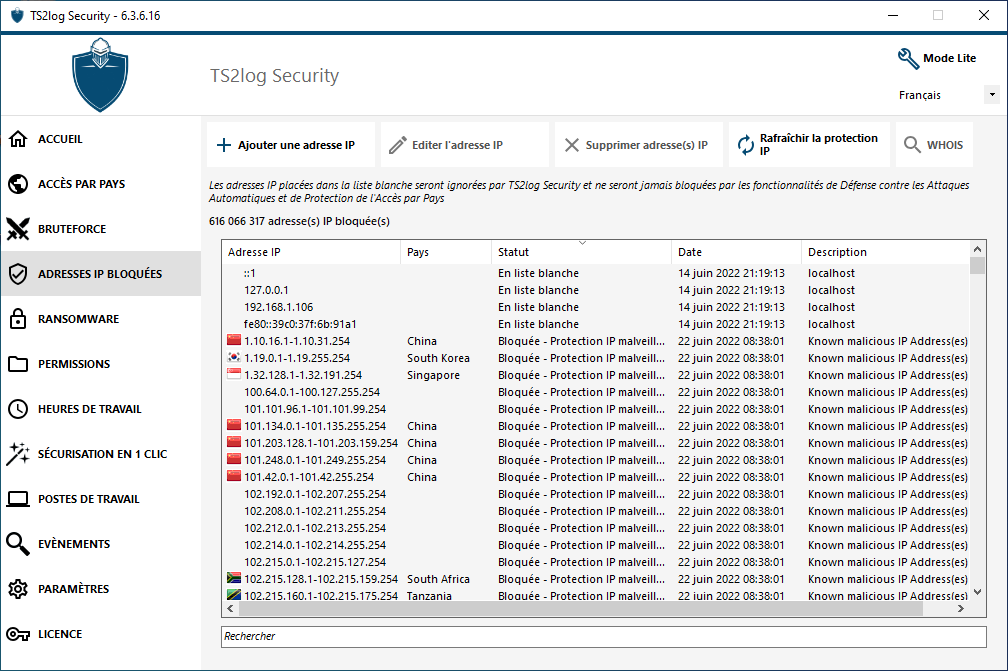Click Ajouter une adresse IP button
1008x671 pixels.
click(291, 145)
